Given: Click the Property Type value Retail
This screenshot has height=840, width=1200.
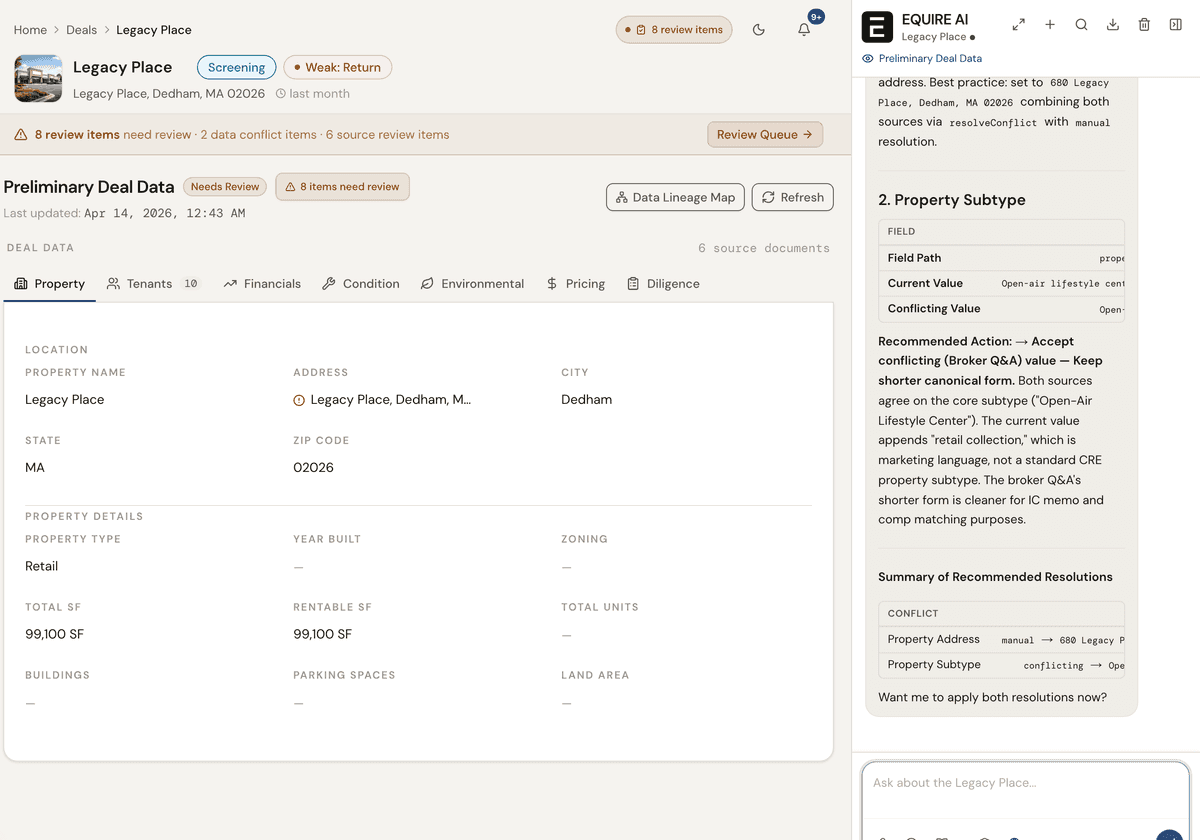Looking at the screenshot, I should point(42,567).
